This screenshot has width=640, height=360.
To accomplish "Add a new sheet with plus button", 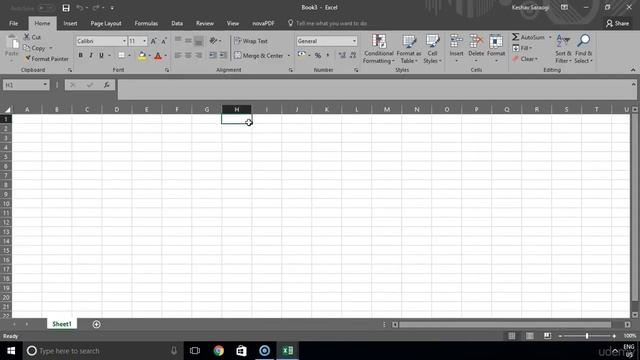I will (96, 324).
